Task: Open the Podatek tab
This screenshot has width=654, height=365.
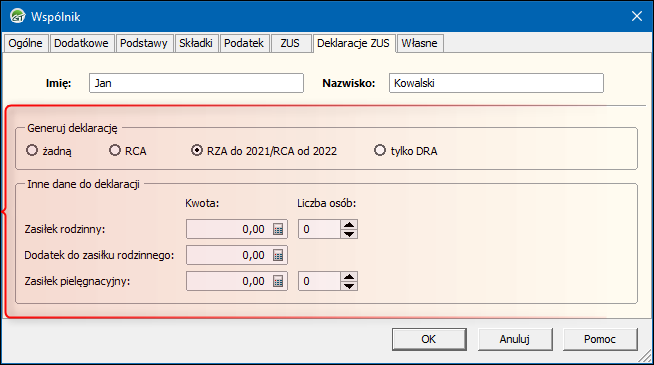Action: click(244, 43)
